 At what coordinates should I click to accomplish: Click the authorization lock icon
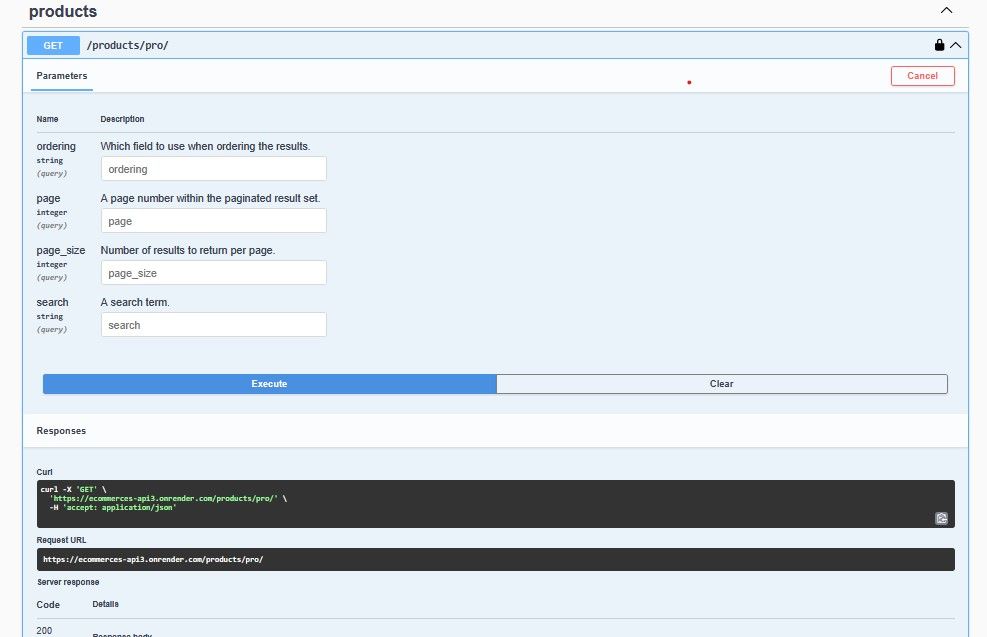(x=939, y=45)
